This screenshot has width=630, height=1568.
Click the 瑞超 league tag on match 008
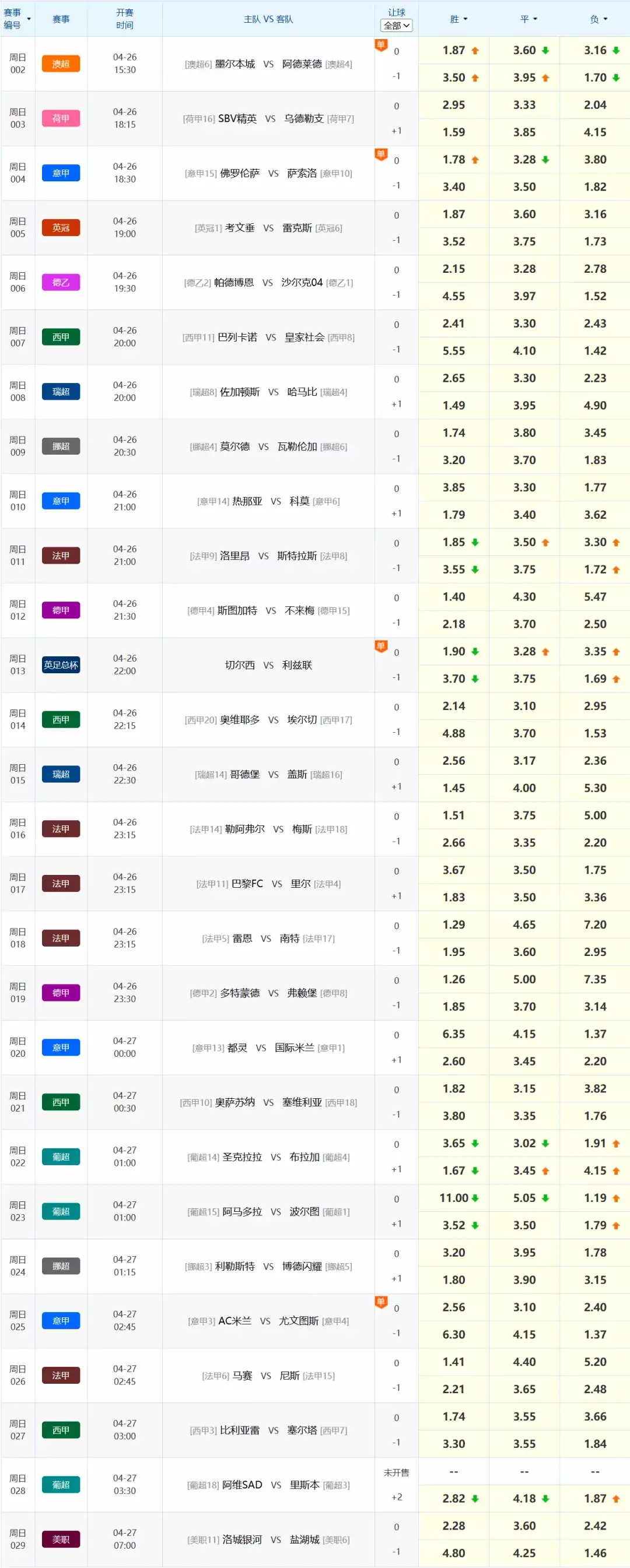tap(61, 392)
